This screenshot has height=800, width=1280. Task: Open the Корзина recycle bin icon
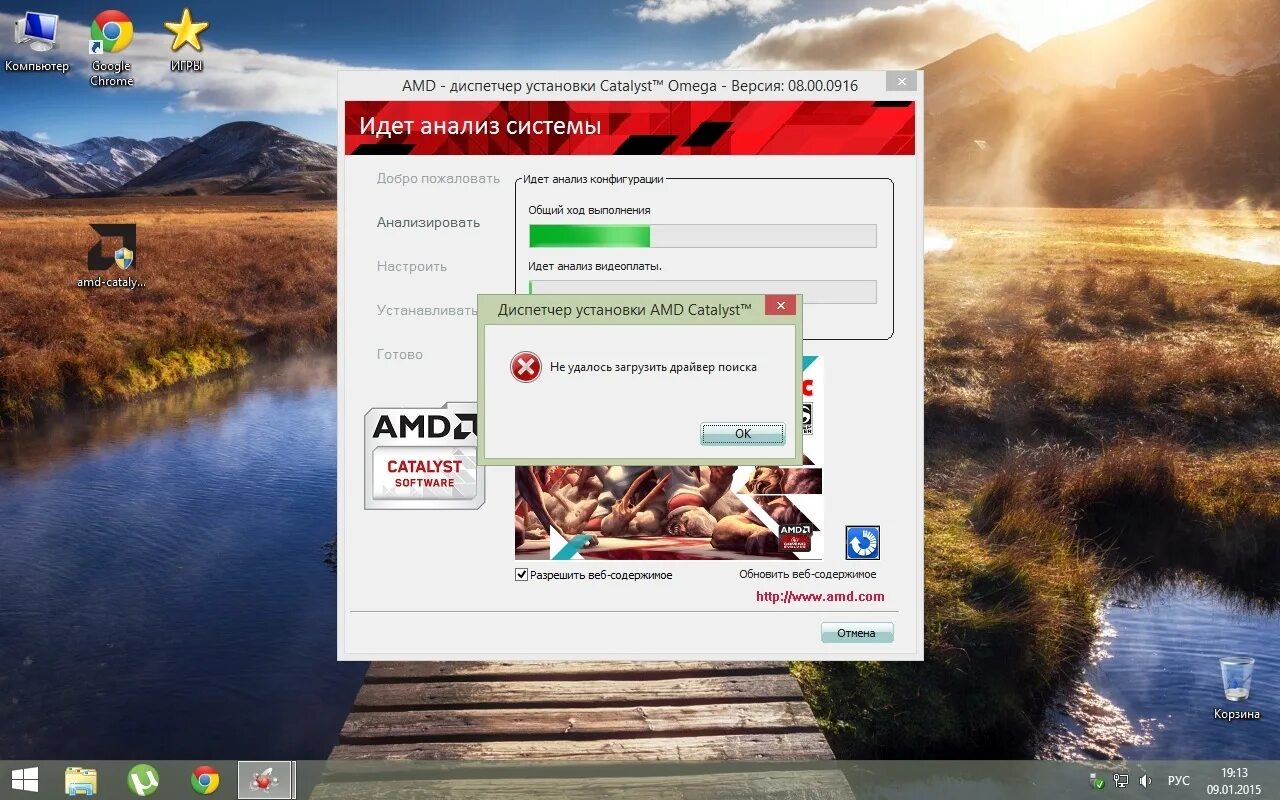pos(1237,688)
